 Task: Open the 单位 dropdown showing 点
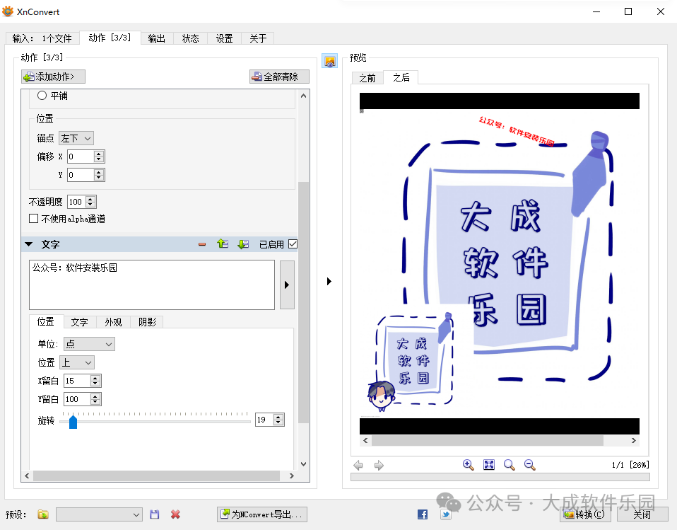(x=88, y=344)
